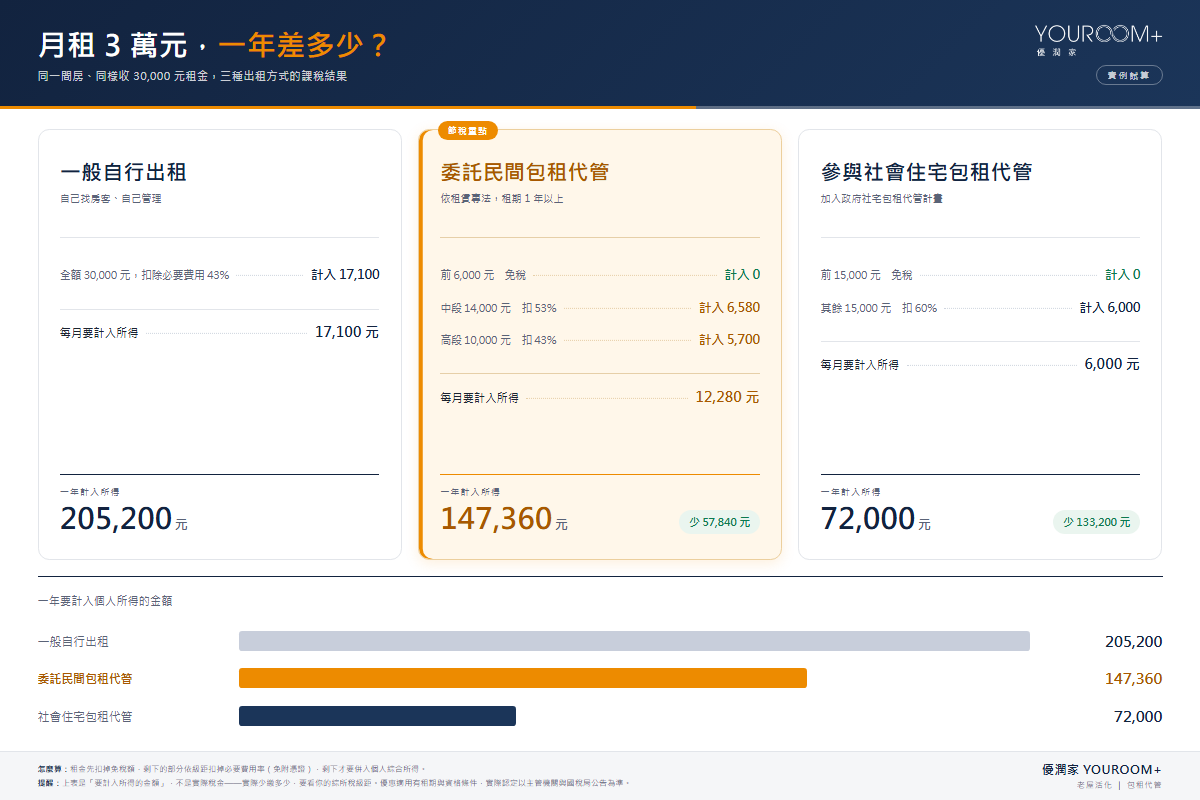The image size is (1200, 800).
Task: Click the 少 57,840 元 savings badge
Action: pos(720,522)
